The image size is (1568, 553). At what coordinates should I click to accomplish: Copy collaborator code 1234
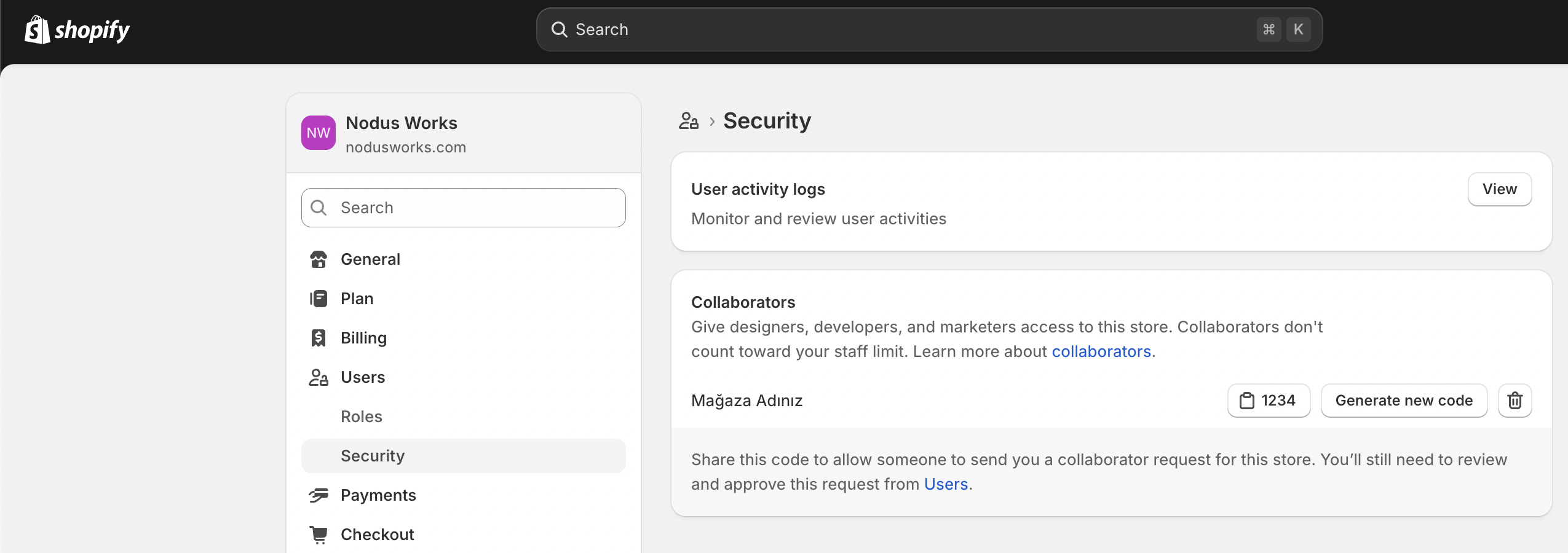1269,401
